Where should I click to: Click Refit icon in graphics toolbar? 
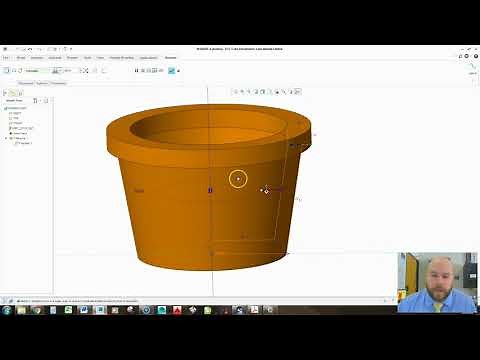tap(236, 92)
